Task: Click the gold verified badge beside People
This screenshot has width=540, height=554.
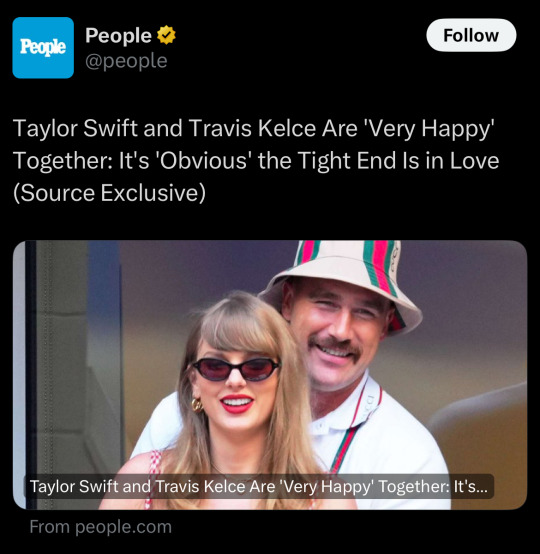Action: [166, 35]
